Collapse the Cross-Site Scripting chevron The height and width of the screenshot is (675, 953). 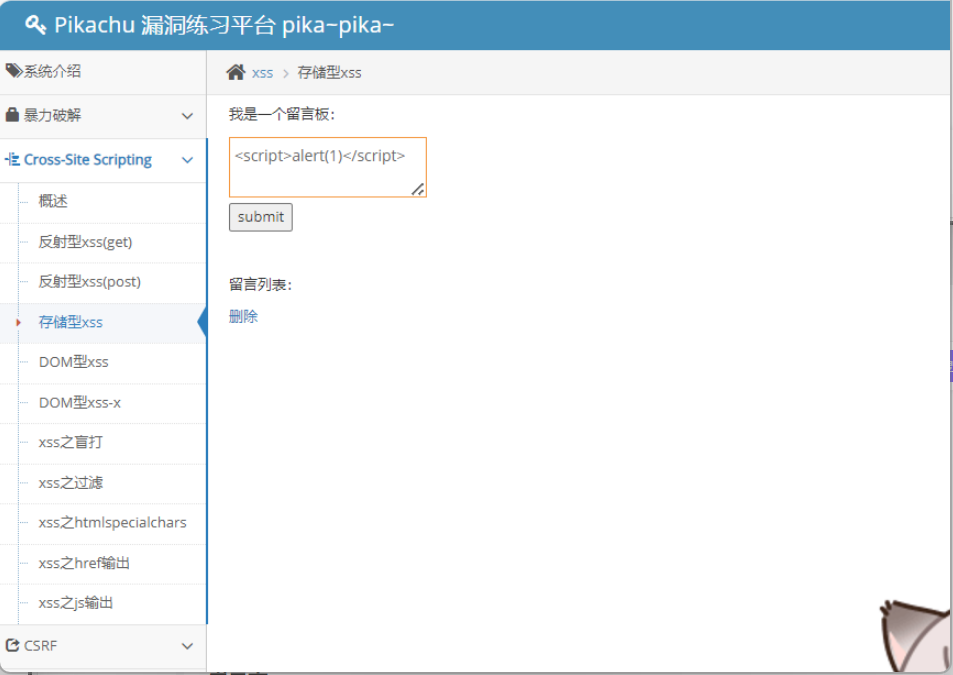coord(187,160)
